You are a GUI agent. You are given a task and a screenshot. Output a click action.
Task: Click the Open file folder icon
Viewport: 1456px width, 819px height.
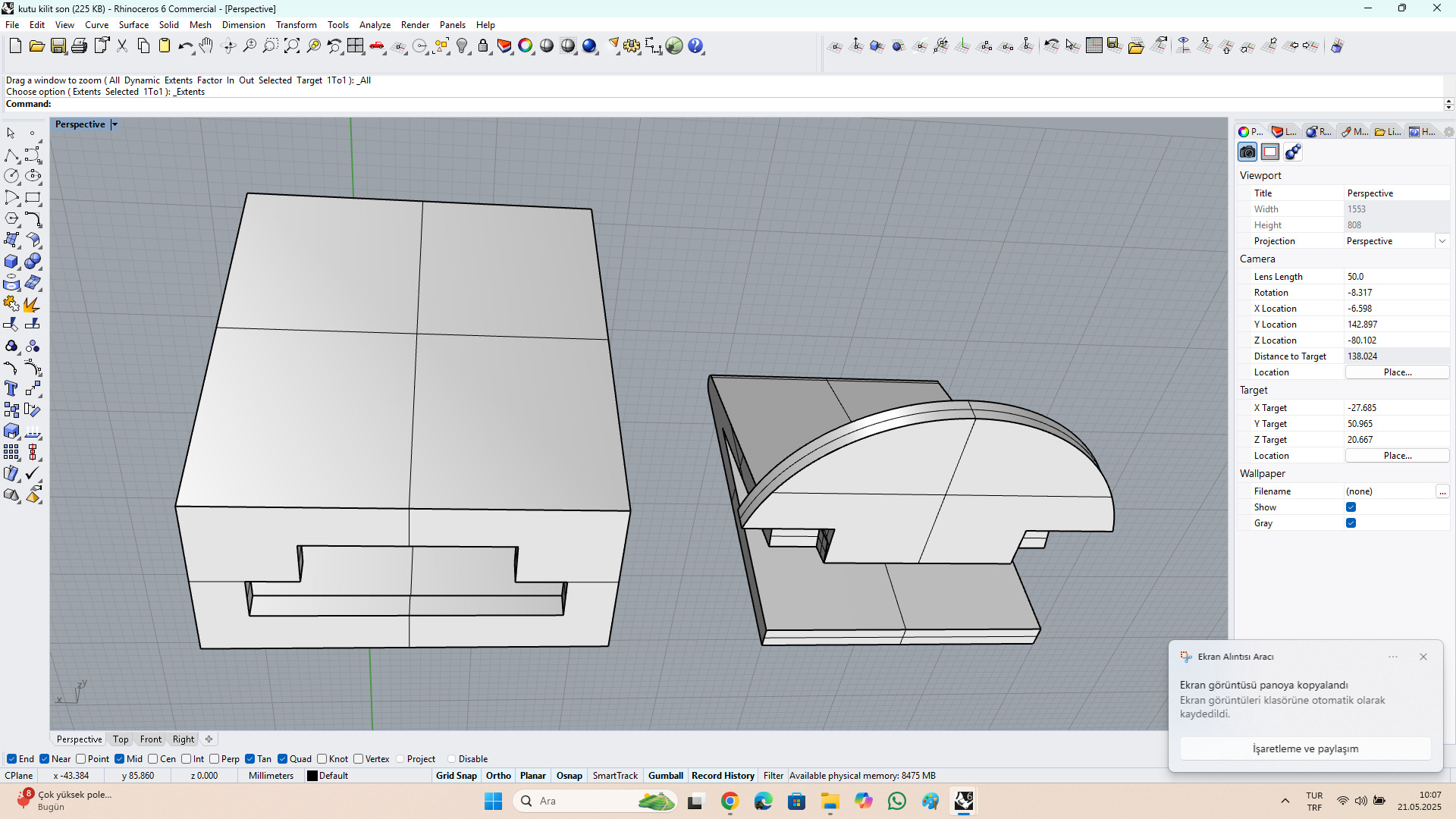point(36,46)
